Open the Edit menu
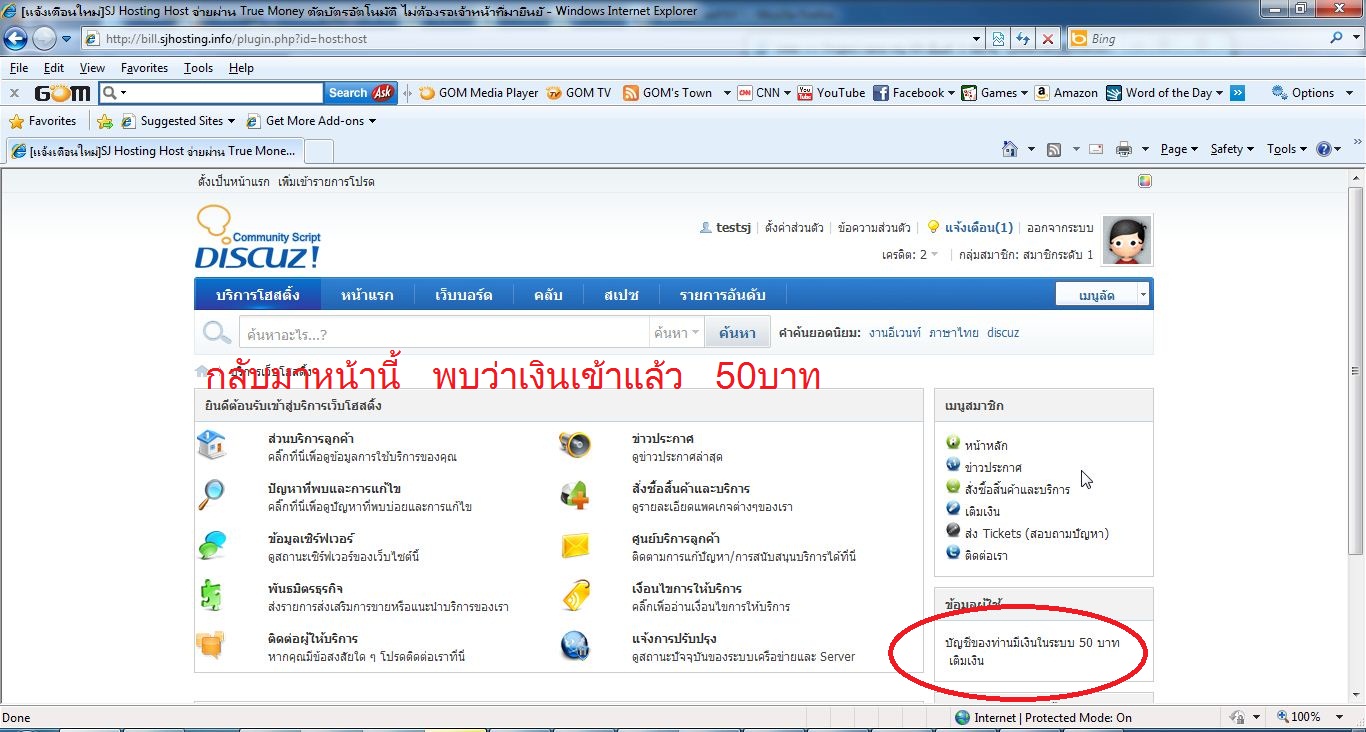 [54, 68]
